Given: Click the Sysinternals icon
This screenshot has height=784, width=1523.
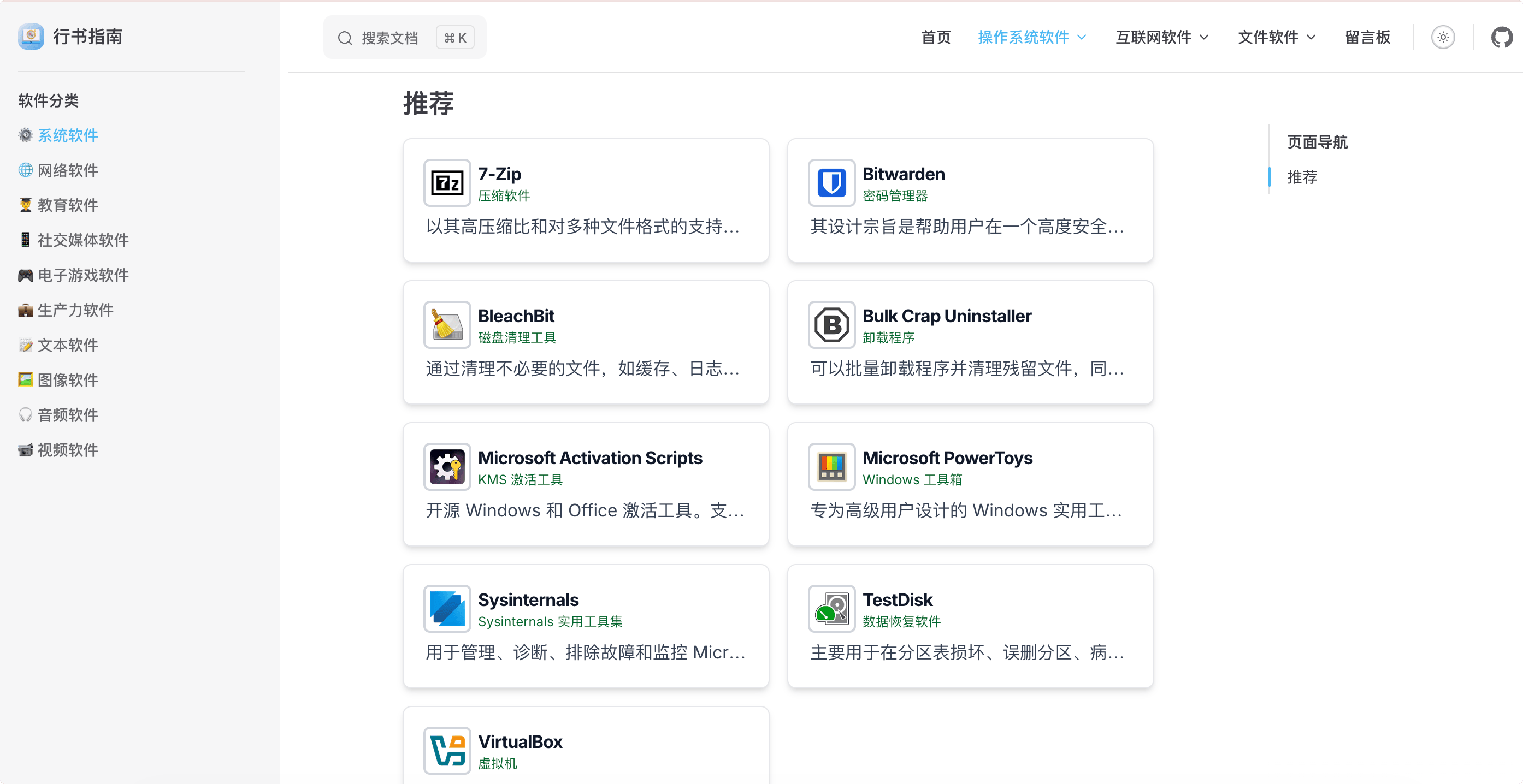Looking at the screenshot, I should coord(446,608).
